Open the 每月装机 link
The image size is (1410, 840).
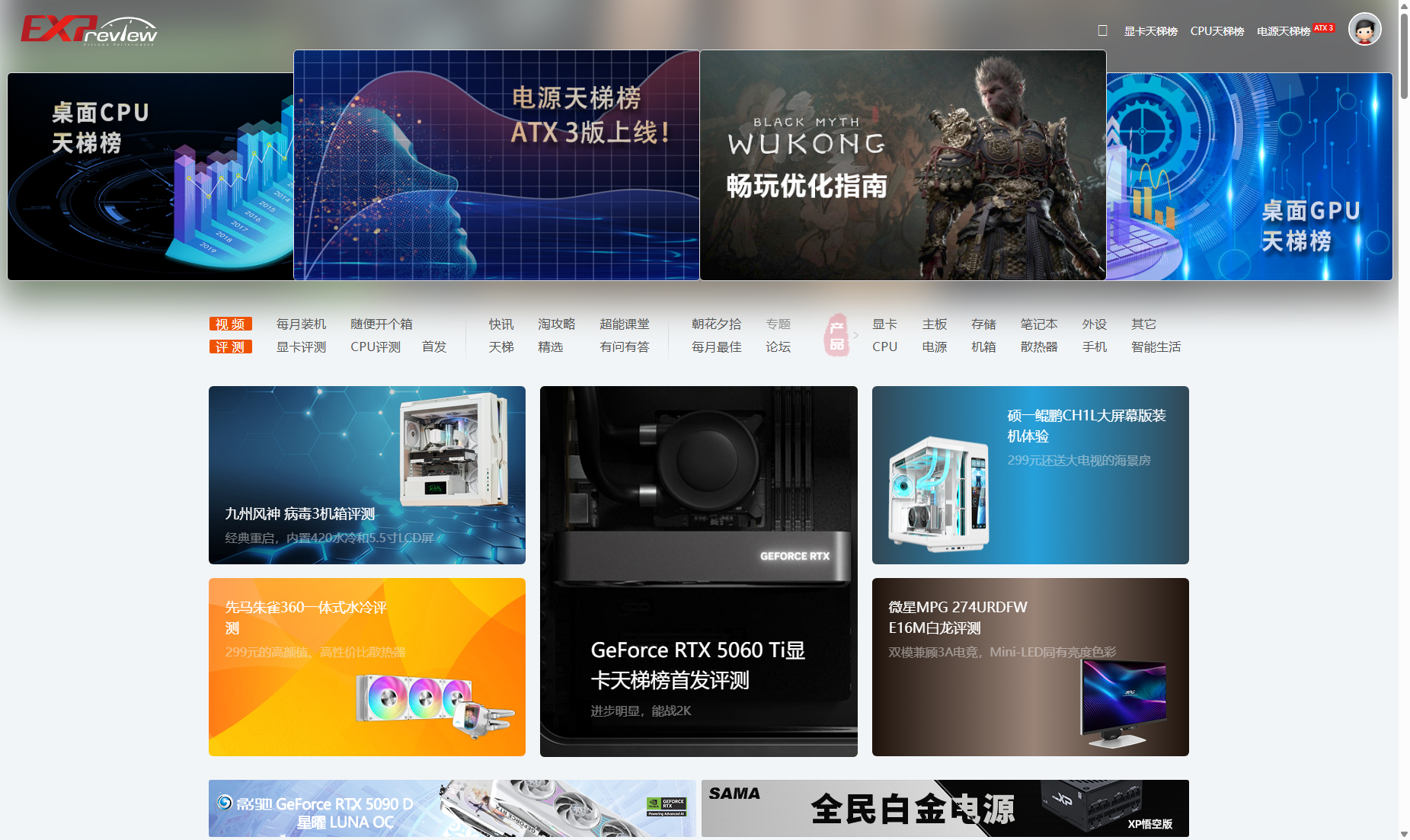(x=301, y=324)
